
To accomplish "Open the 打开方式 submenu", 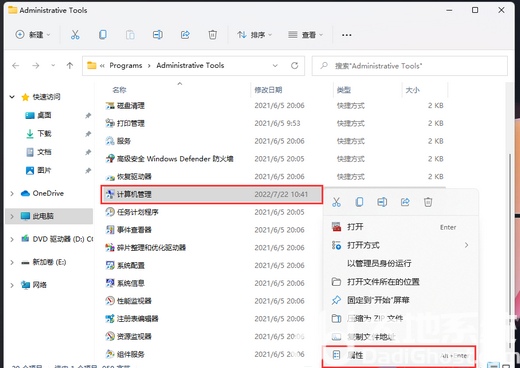I will pyautogui.click(x=401, y=245).
